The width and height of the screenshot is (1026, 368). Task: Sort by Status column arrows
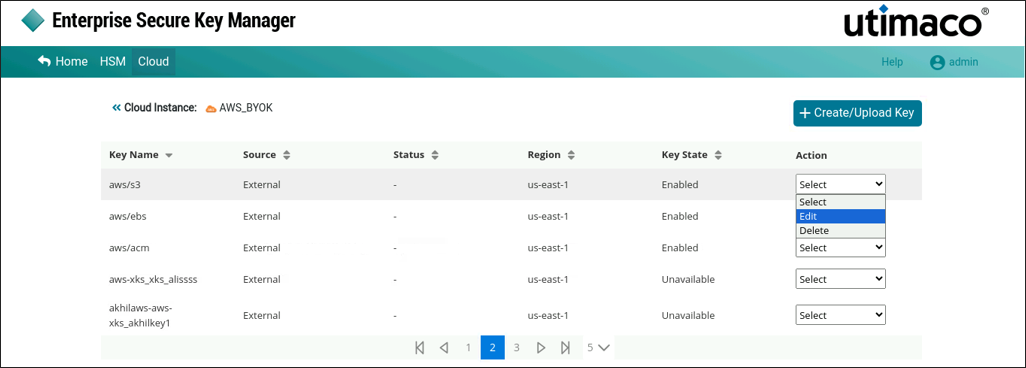click(435, 155)
